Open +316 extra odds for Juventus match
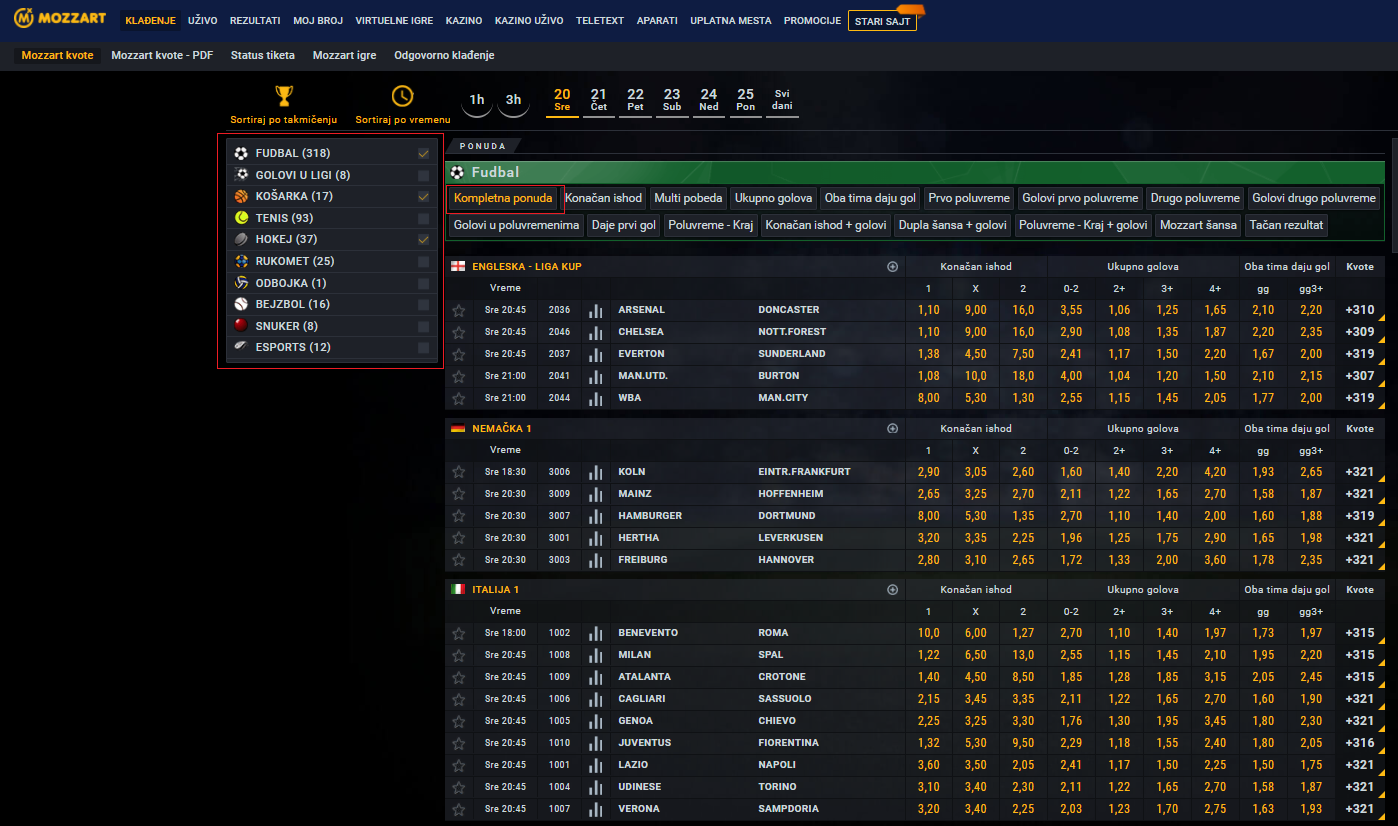 (1361, 743)
